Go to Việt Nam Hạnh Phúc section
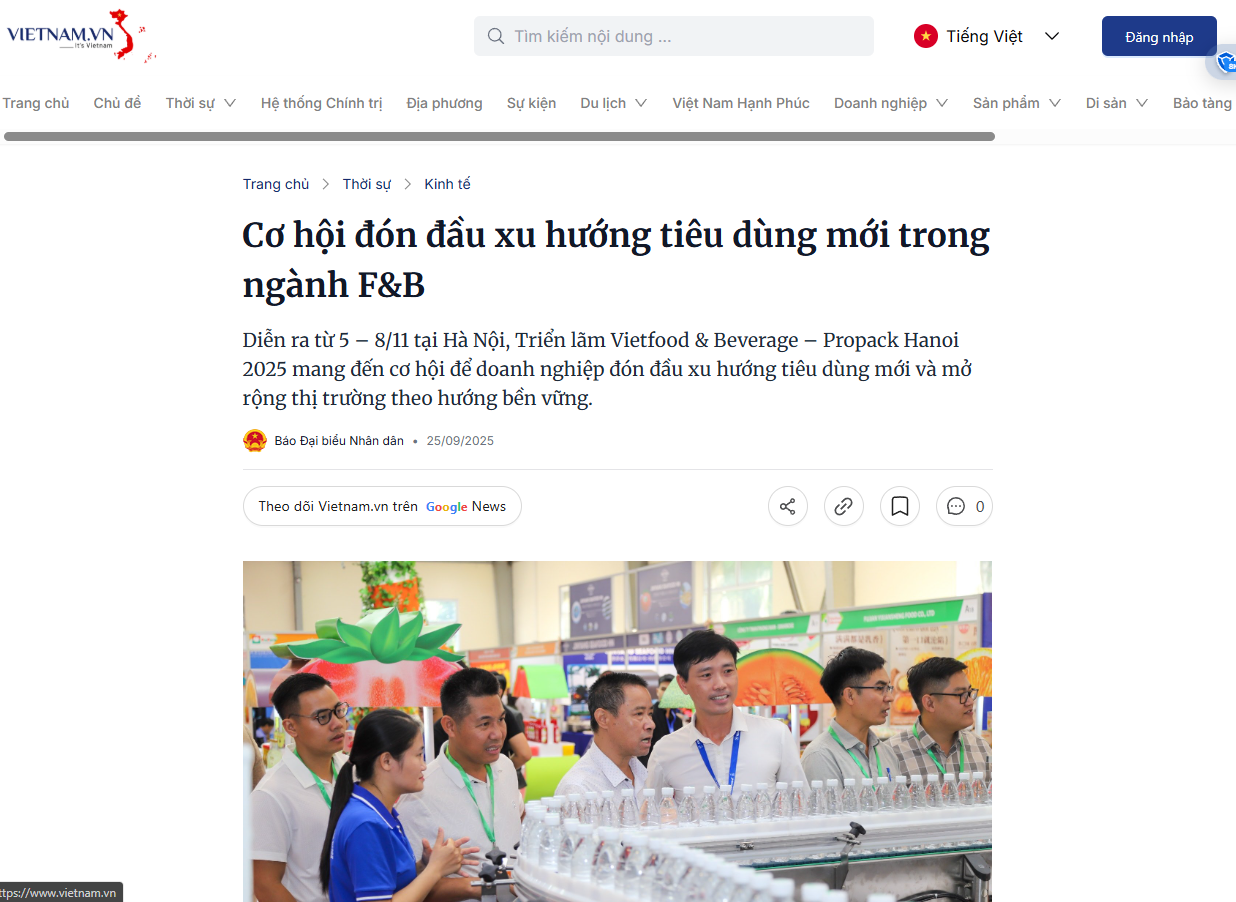Image resolution: width=1236 pixels, height=902 pixels. [x=740, y=103]
